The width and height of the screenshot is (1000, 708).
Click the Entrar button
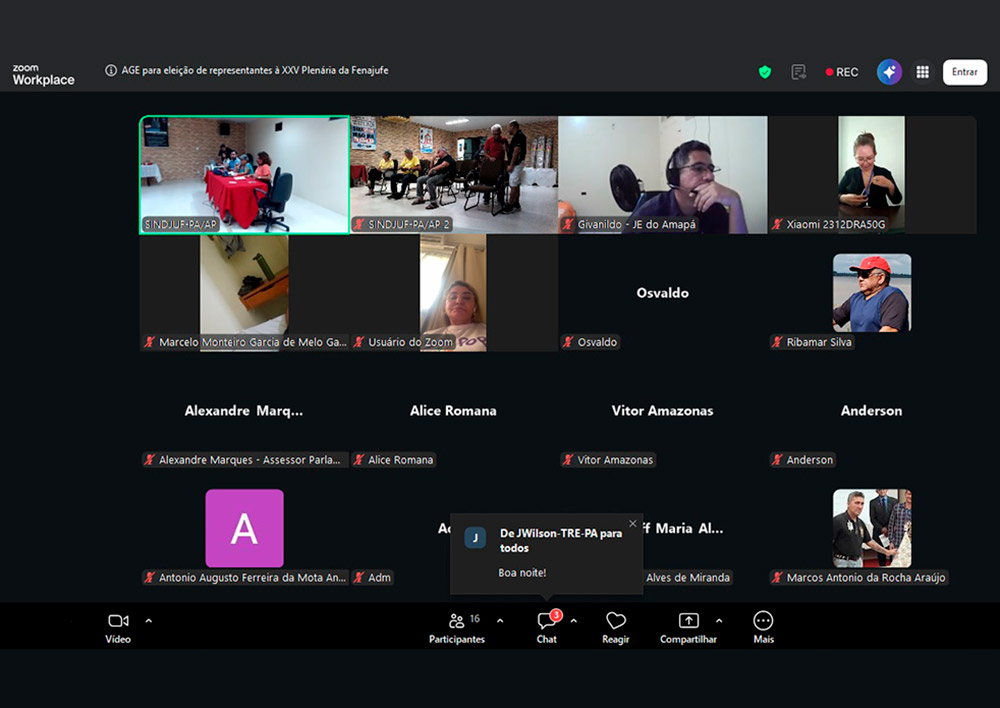(964, 72)
